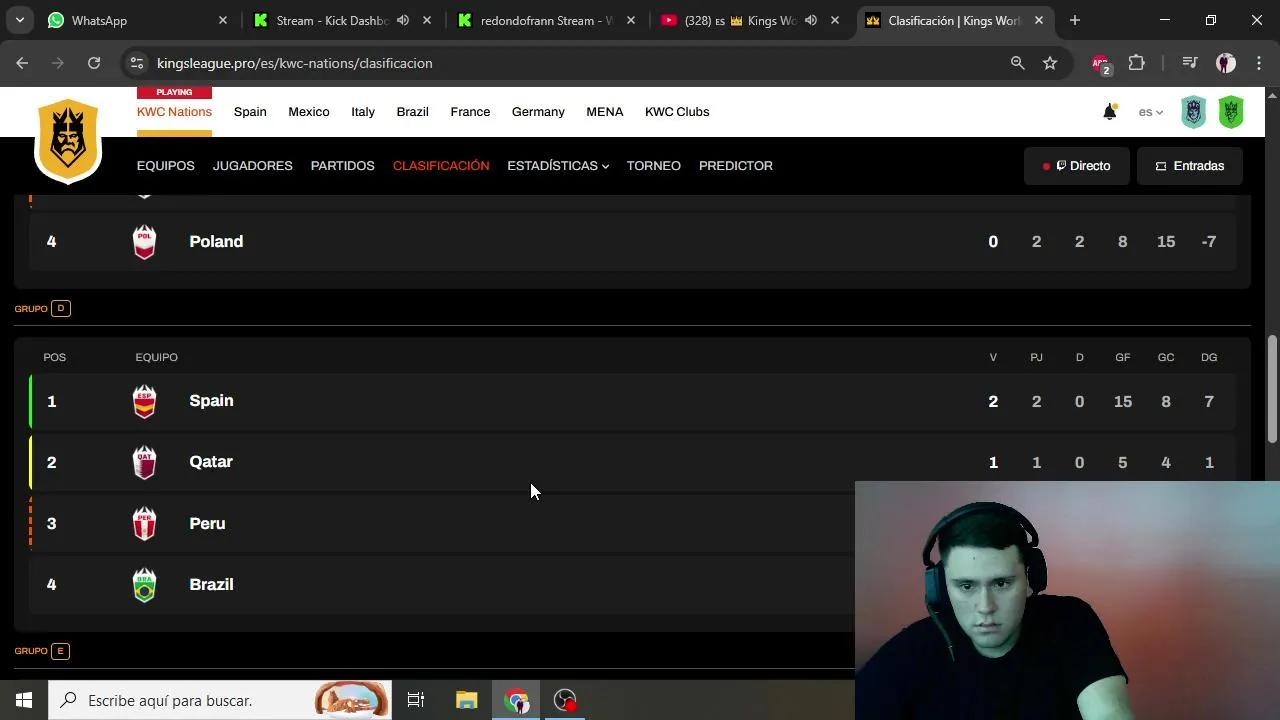Viewport: 1280px width, 720px height.
Task: Open Chrome profile avatar
Action: (1226, 63)
